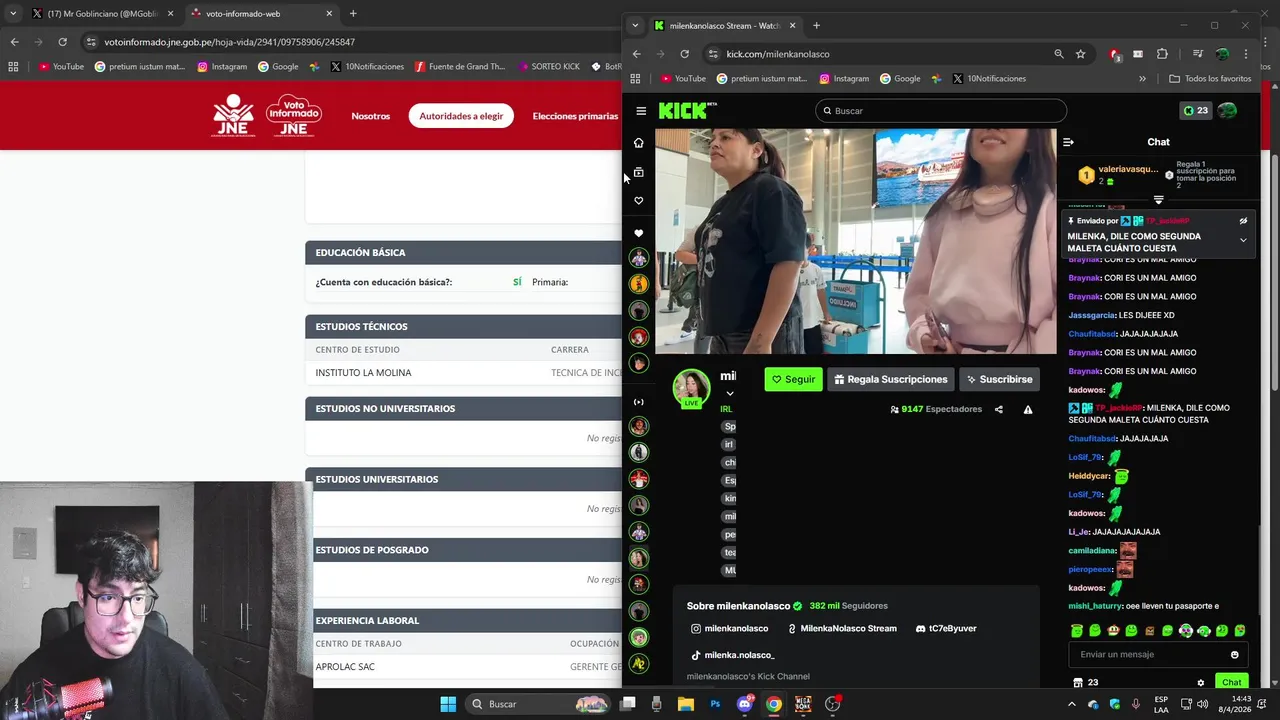Share the stream using share icon

coord(999,409)
